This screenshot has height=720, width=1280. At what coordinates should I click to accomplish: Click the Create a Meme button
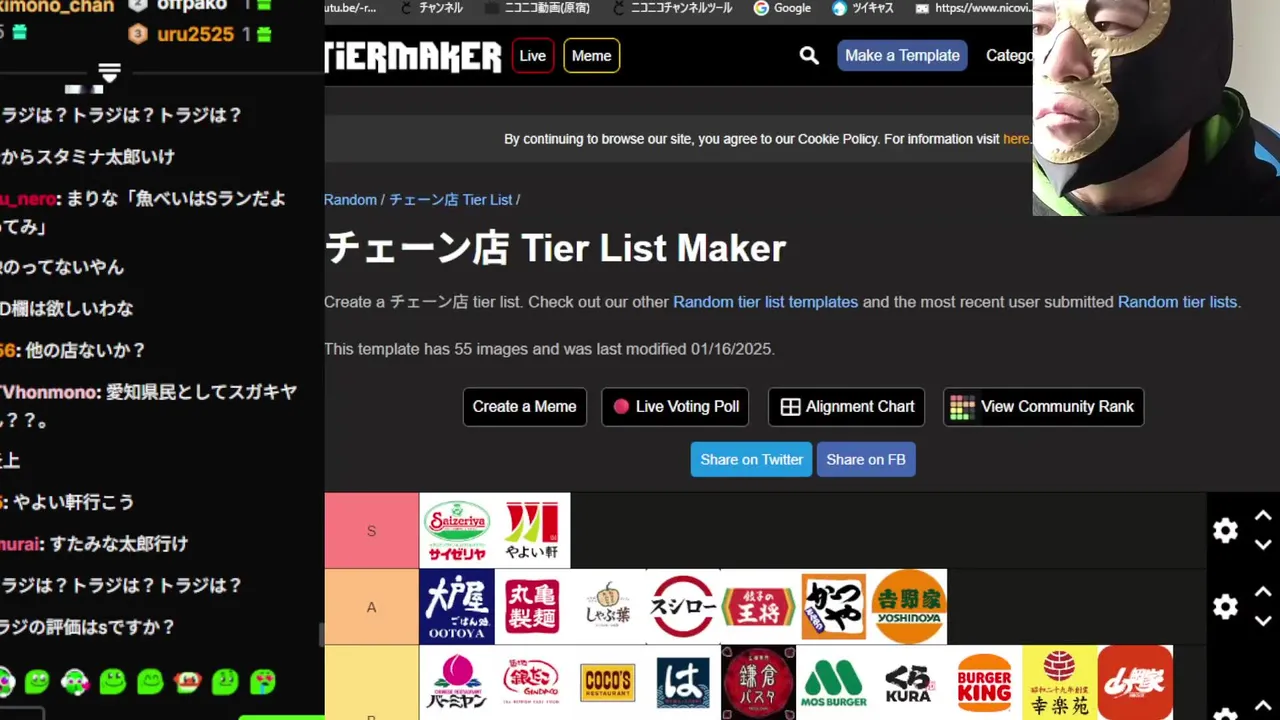(524, 407)
